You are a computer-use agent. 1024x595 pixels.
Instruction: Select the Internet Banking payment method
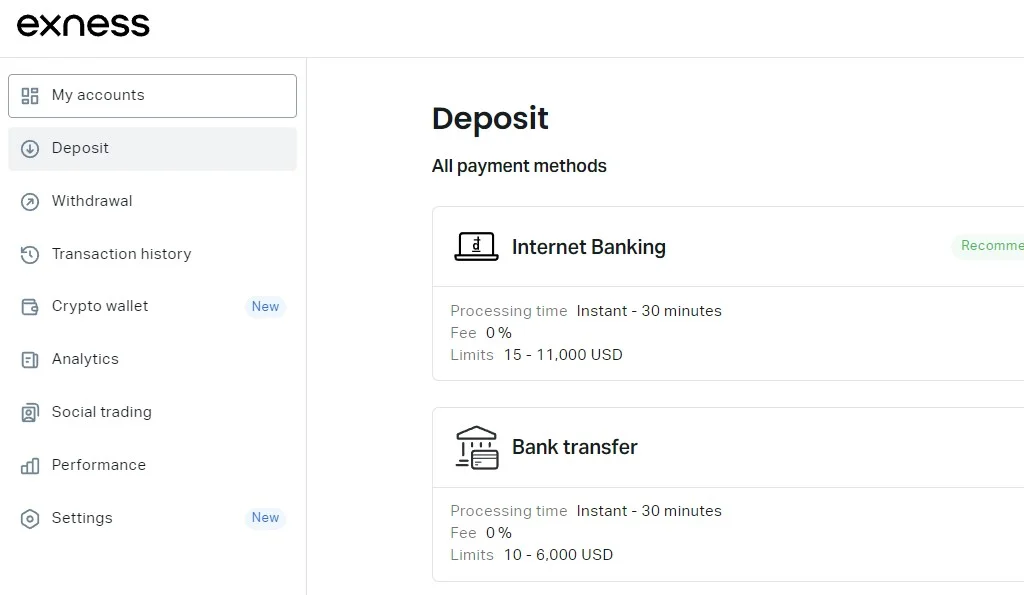[588, 246]
